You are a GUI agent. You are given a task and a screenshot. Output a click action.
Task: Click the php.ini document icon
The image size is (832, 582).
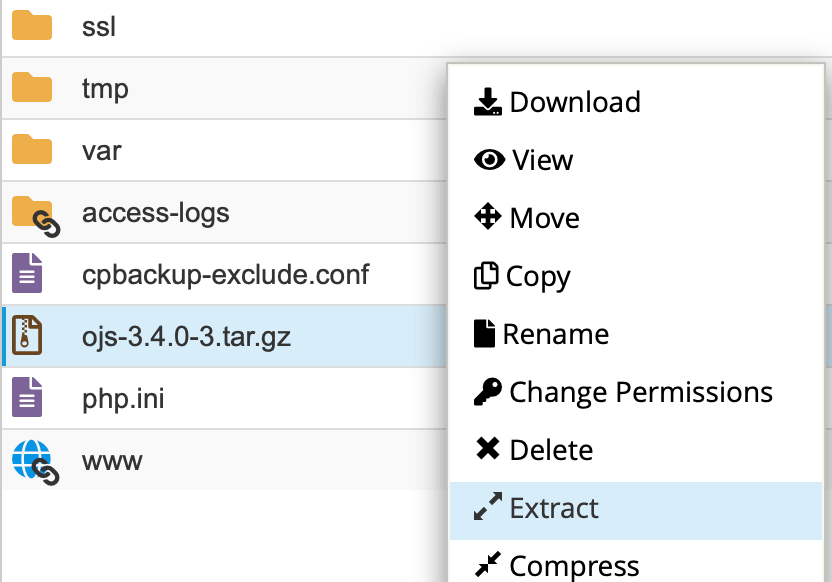27,397
